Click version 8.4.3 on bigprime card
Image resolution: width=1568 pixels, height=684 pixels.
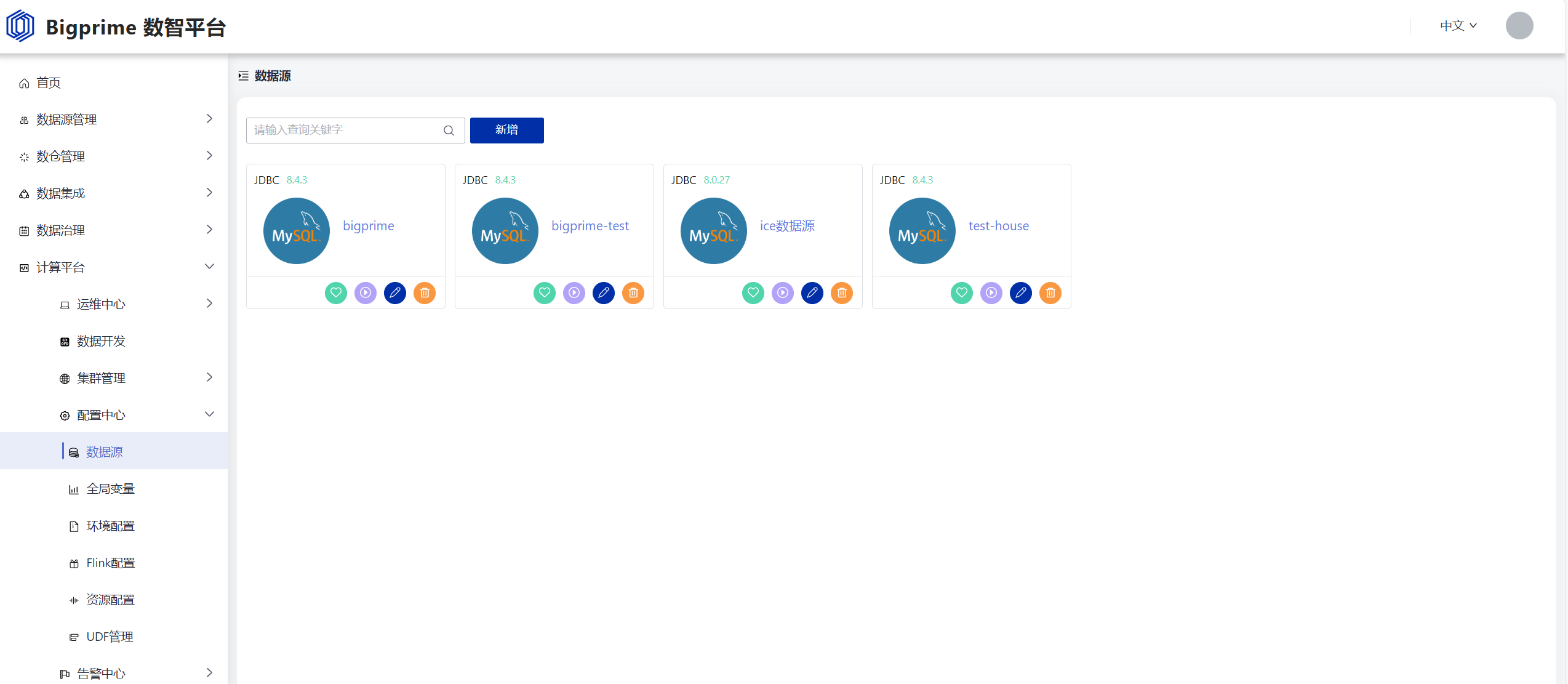[x=297, y=180]
